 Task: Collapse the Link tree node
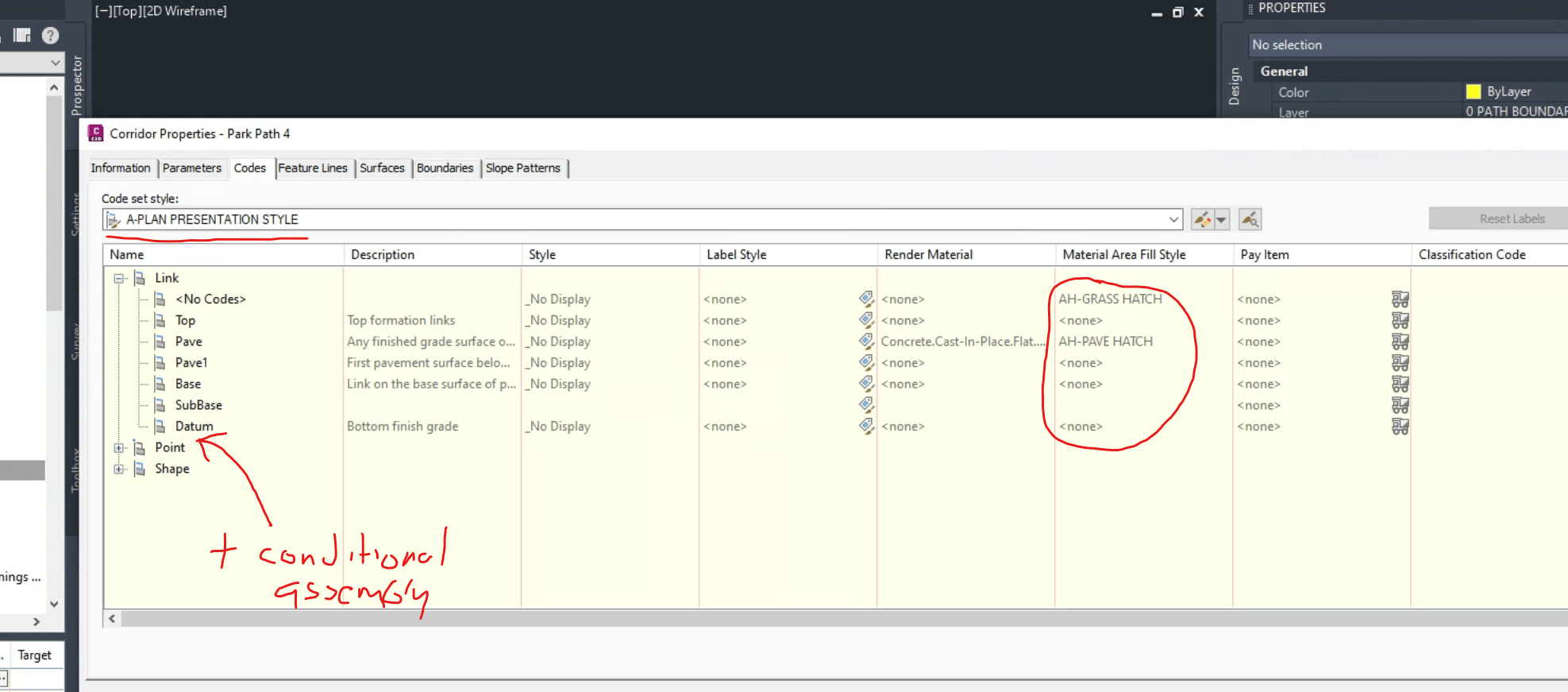click(x=119, y=278)
